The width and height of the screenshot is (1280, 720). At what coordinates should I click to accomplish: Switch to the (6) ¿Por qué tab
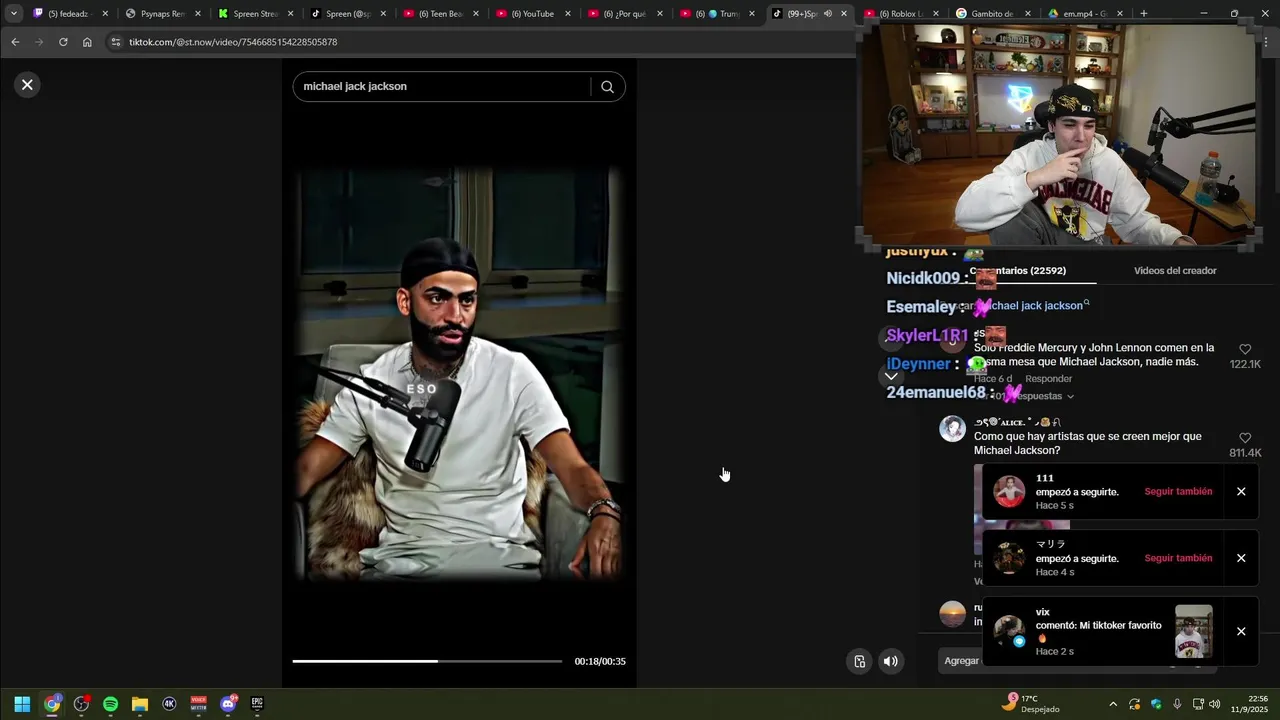pos(625,14)
